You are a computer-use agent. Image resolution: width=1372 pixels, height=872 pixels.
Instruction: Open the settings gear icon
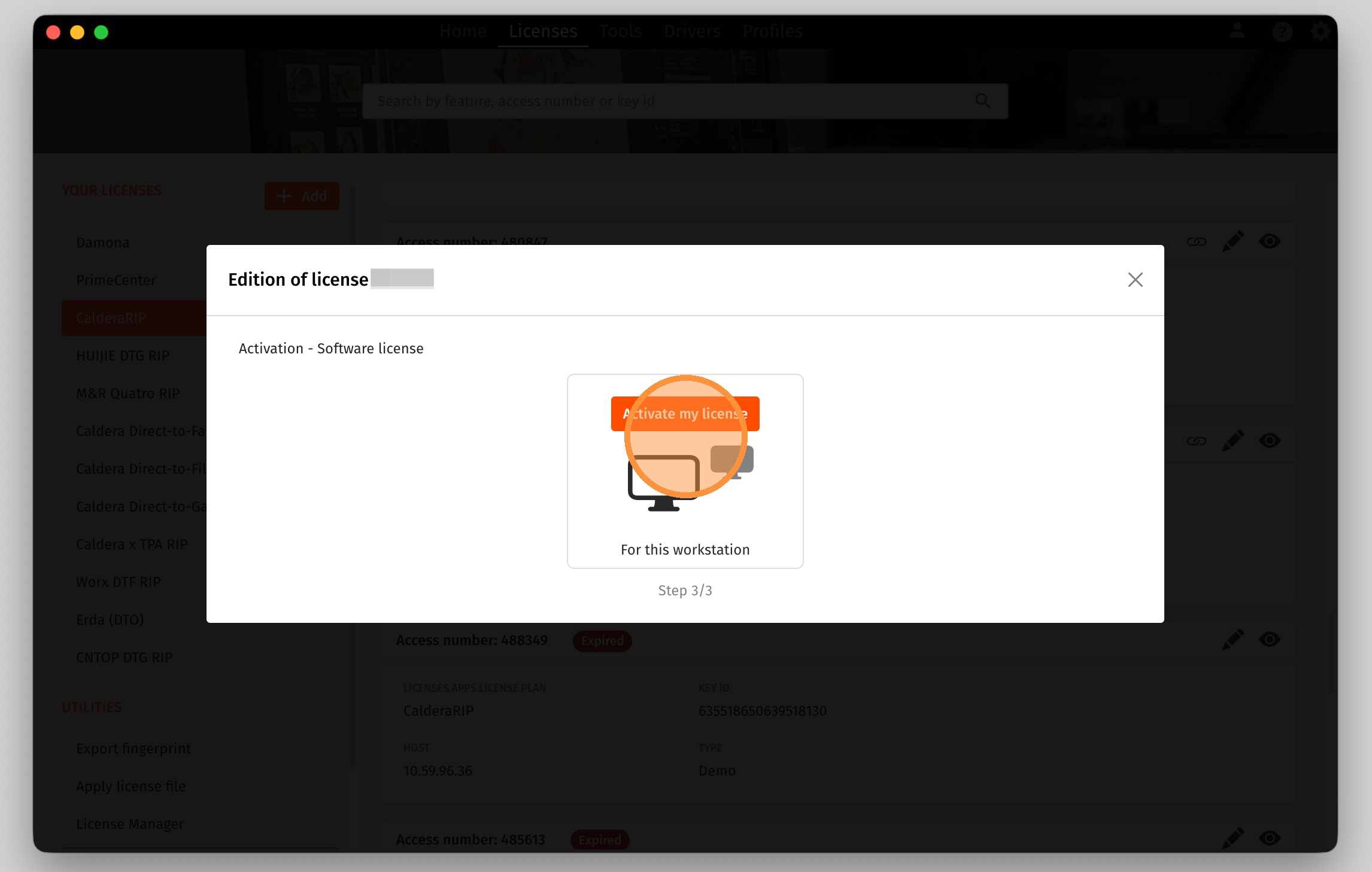pos(1321,31)
